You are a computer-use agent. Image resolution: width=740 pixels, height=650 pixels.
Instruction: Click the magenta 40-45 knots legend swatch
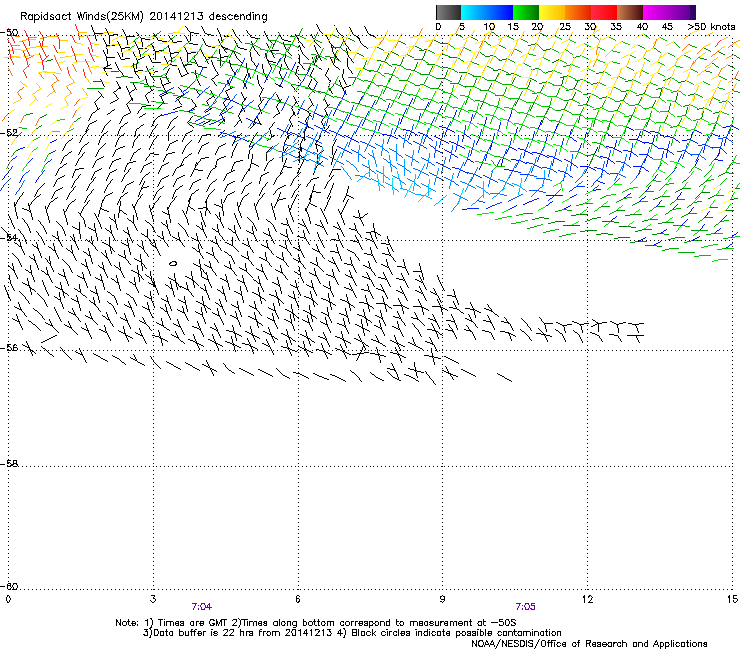pos(656,12)
